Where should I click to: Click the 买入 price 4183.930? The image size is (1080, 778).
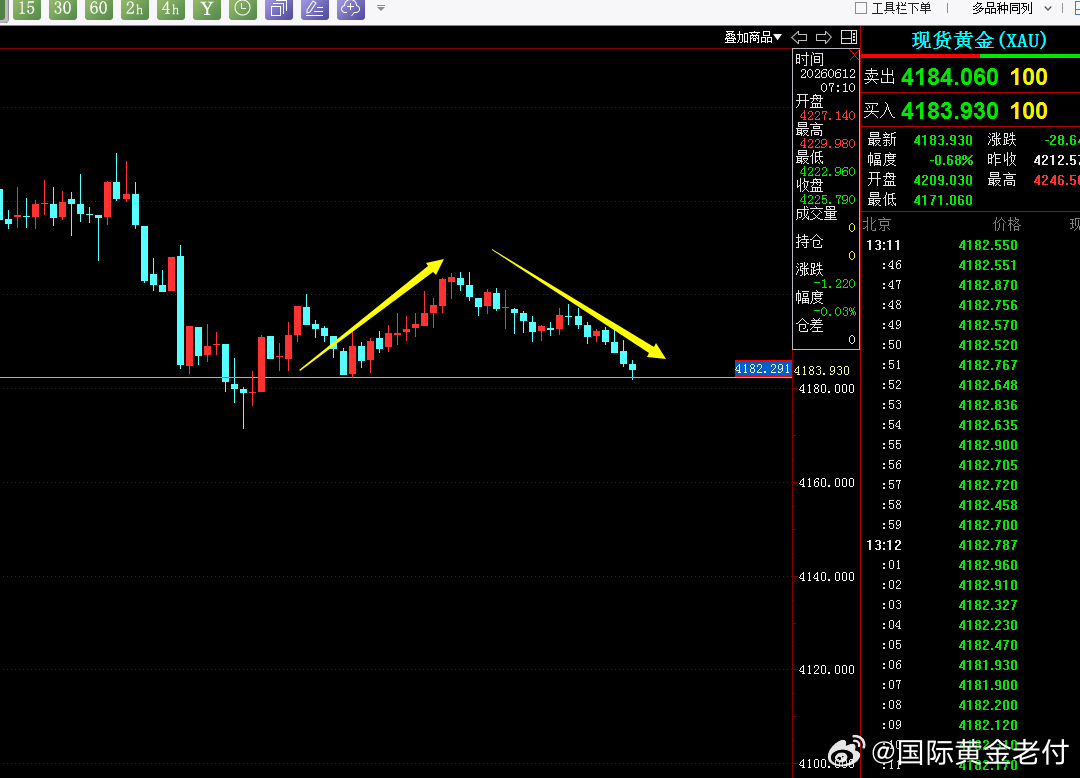pos(949,111)
